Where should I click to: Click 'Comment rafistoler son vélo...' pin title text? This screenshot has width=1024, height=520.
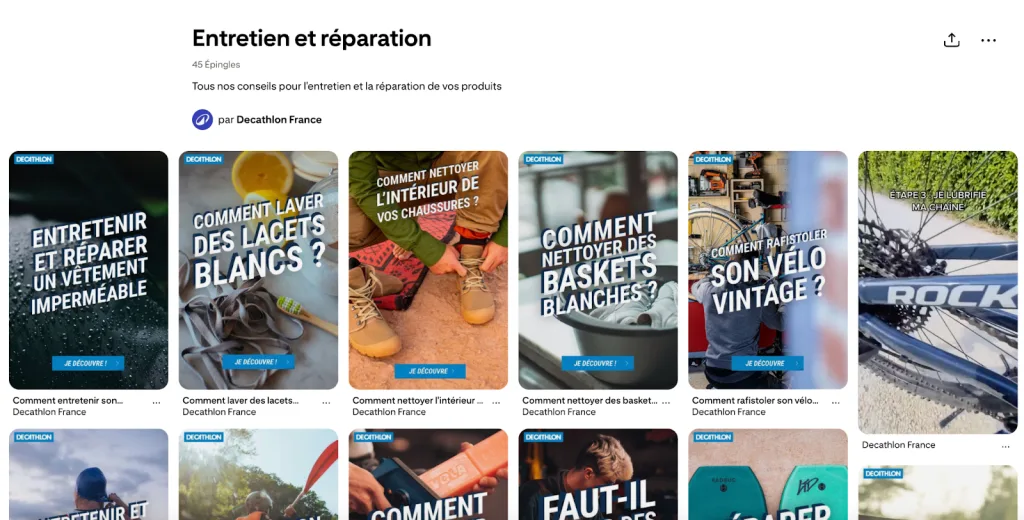tap(755, 400)
